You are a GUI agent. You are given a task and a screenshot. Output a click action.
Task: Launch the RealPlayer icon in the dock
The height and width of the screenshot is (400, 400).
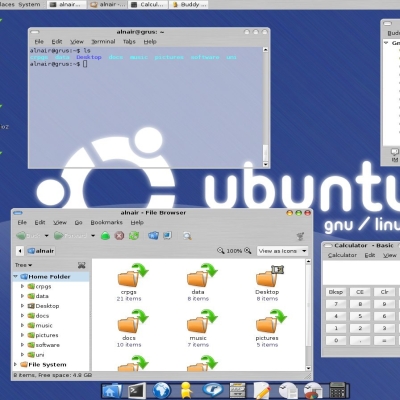(213, 389)
